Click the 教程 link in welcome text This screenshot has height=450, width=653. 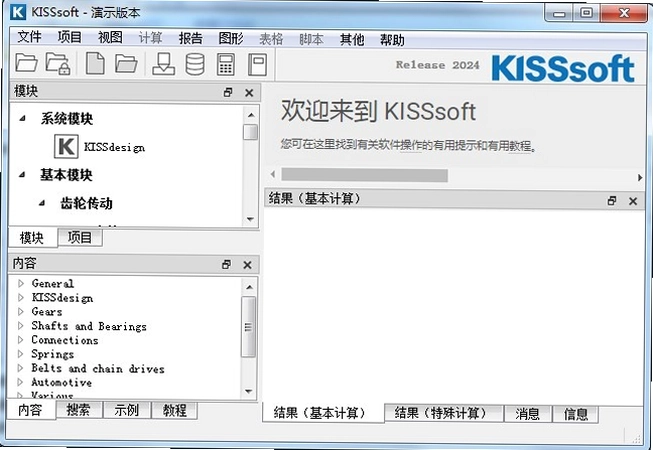point(520,146)
